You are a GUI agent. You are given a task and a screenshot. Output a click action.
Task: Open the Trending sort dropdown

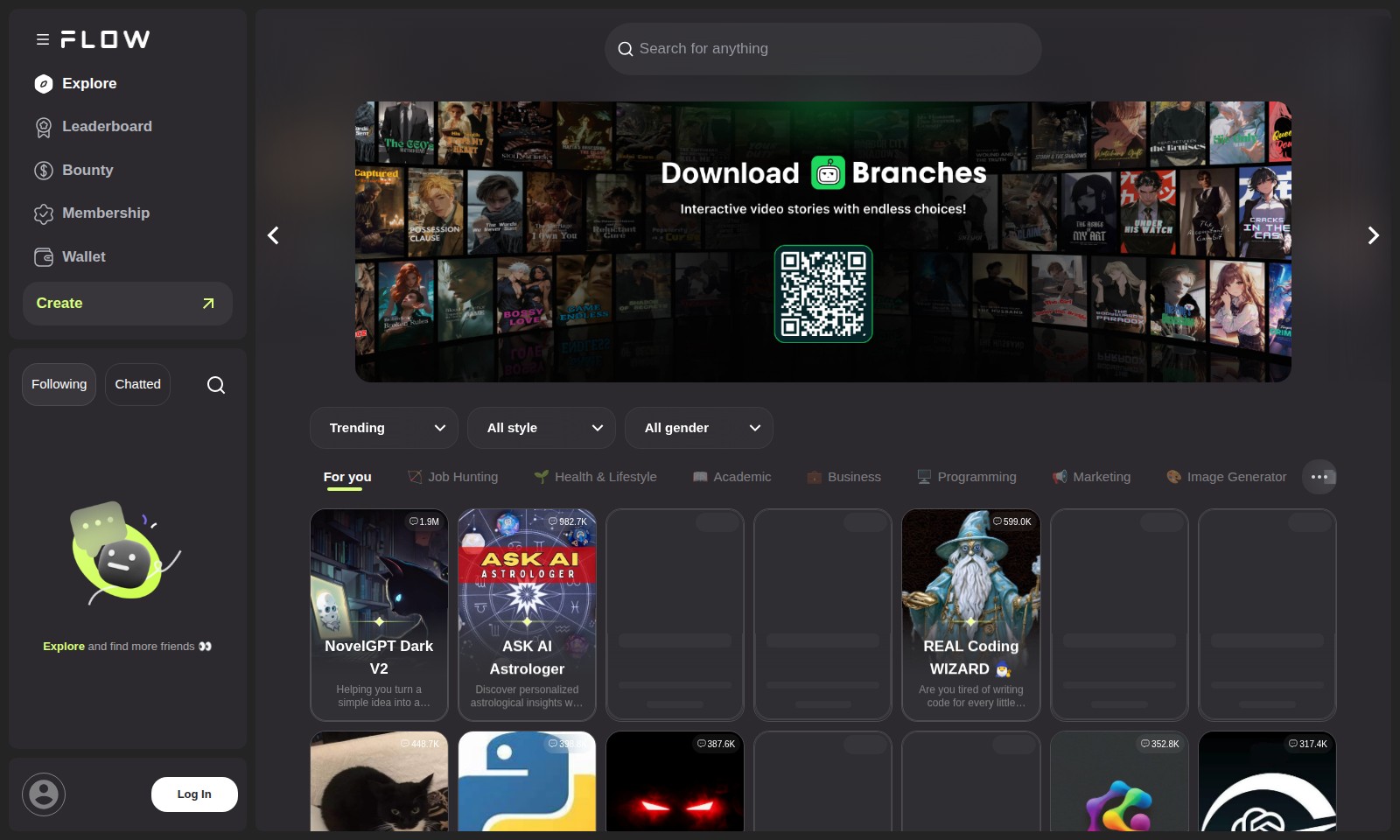click(384, 428)
